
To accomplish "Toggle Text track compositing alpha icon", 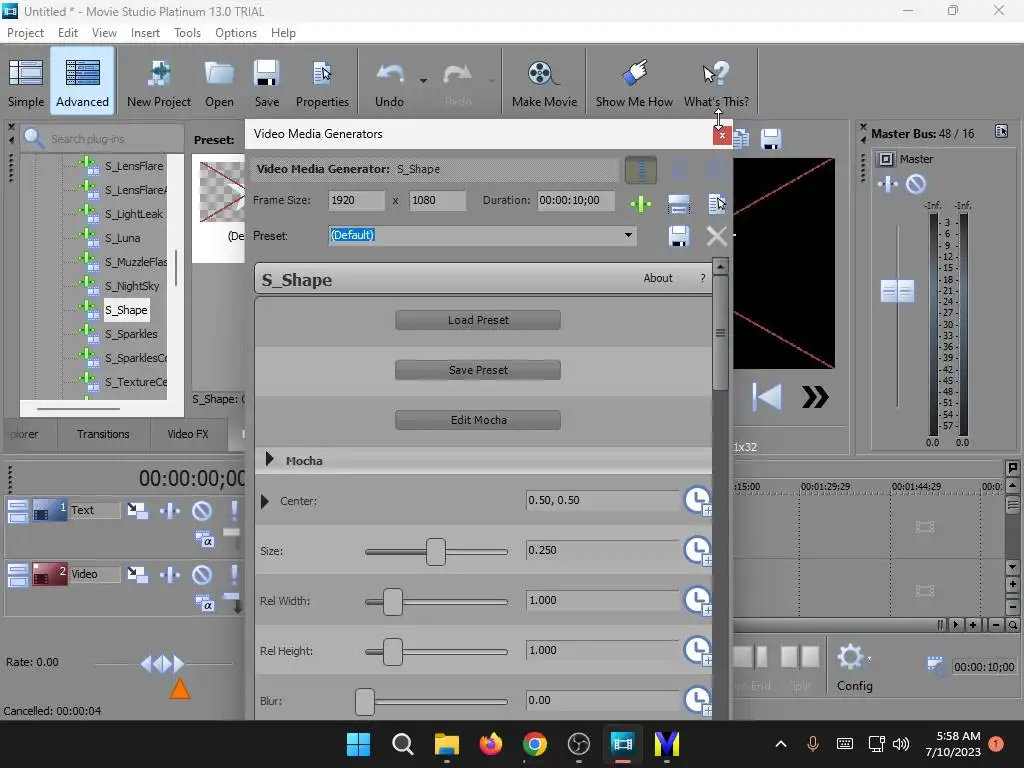I will click(204, 539).
